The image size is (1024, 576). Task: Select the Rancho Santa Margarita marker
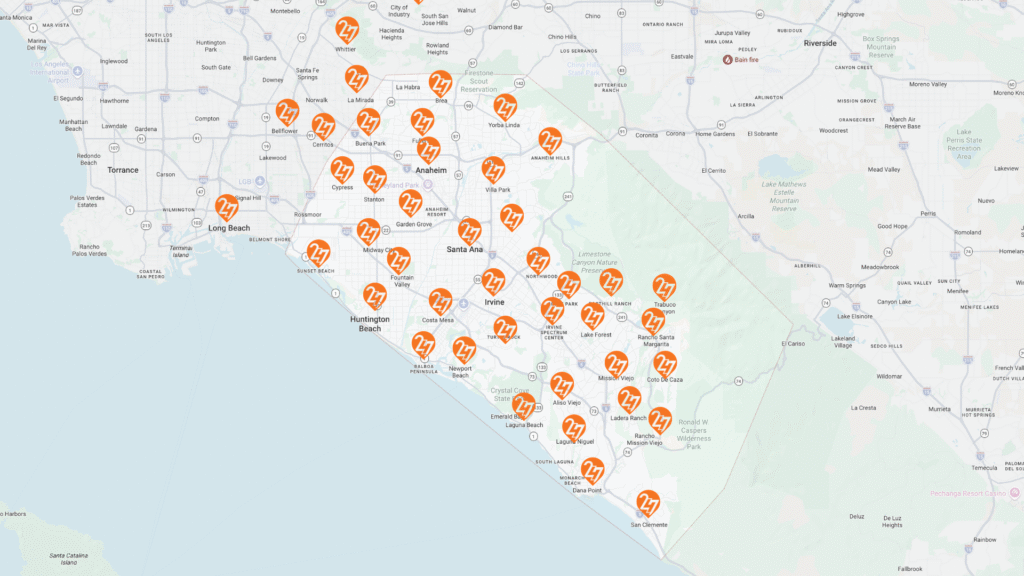click(653, 321)
